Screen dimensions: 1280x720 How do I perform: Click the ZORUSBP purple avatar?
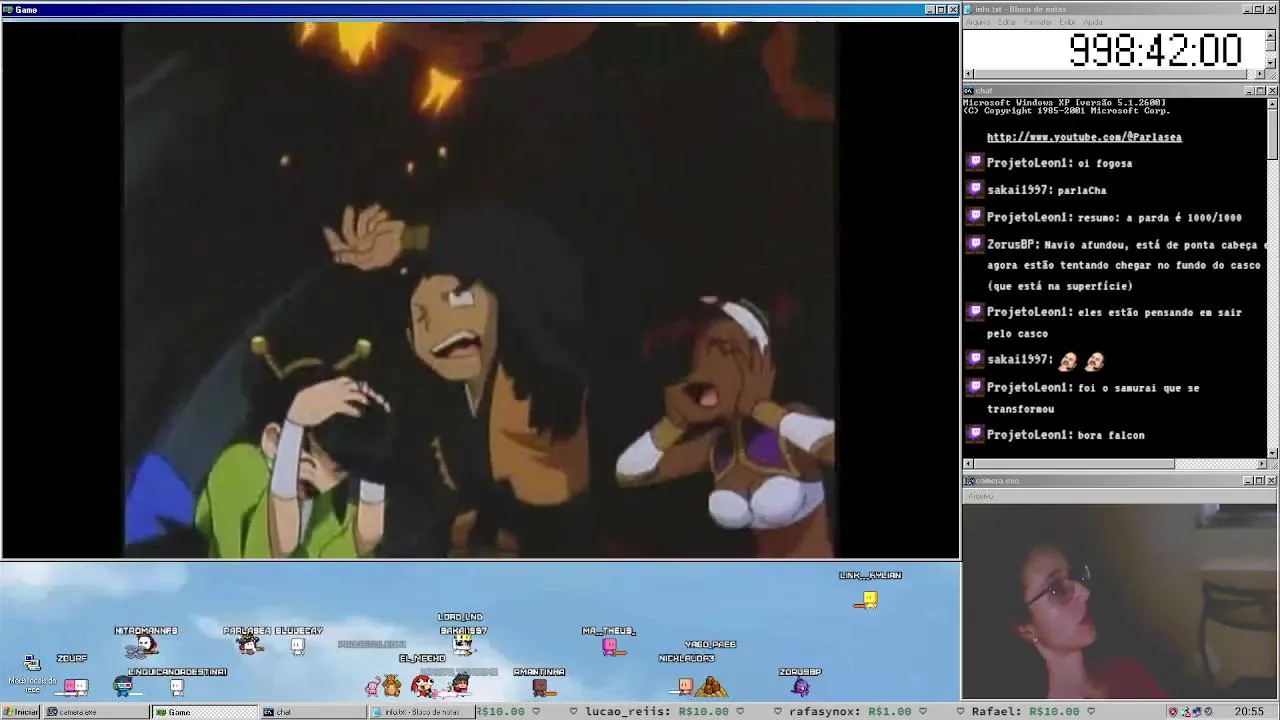click(x=800, y=687)
